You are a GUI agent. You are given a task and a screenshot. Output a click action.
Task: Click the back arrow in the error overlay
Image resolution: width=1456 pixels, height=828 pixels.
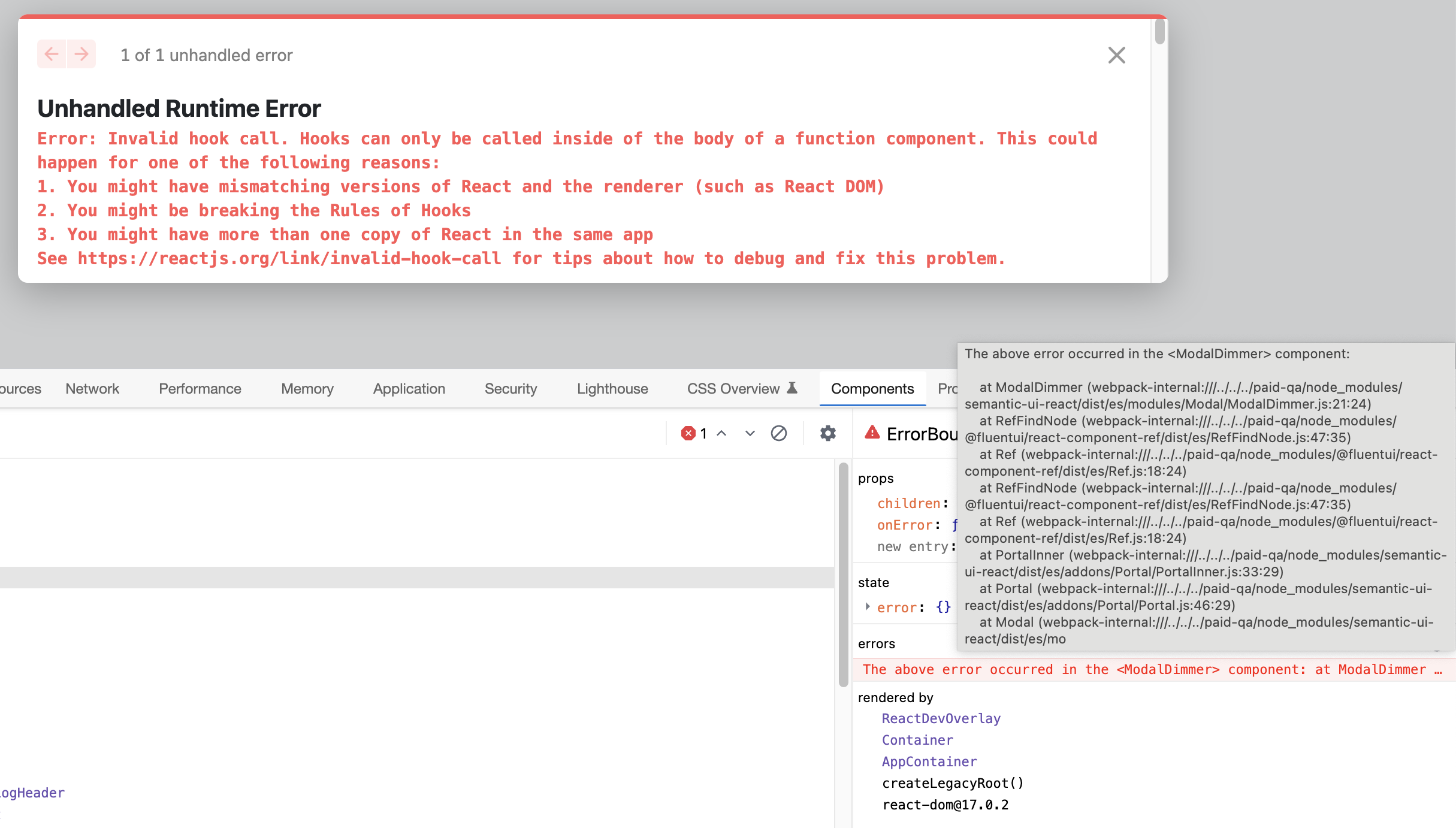coord(52,54)
